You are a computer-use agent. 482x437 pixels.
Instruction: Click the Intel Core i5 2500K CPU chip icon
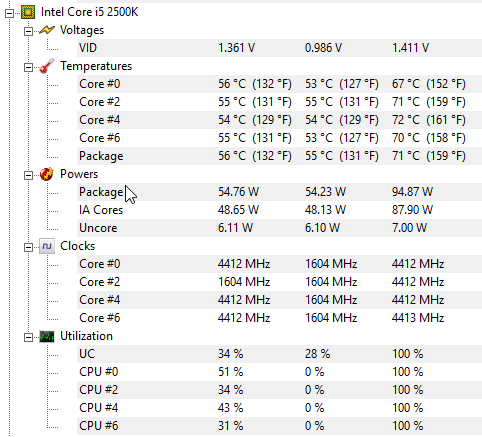click(28, 12)
